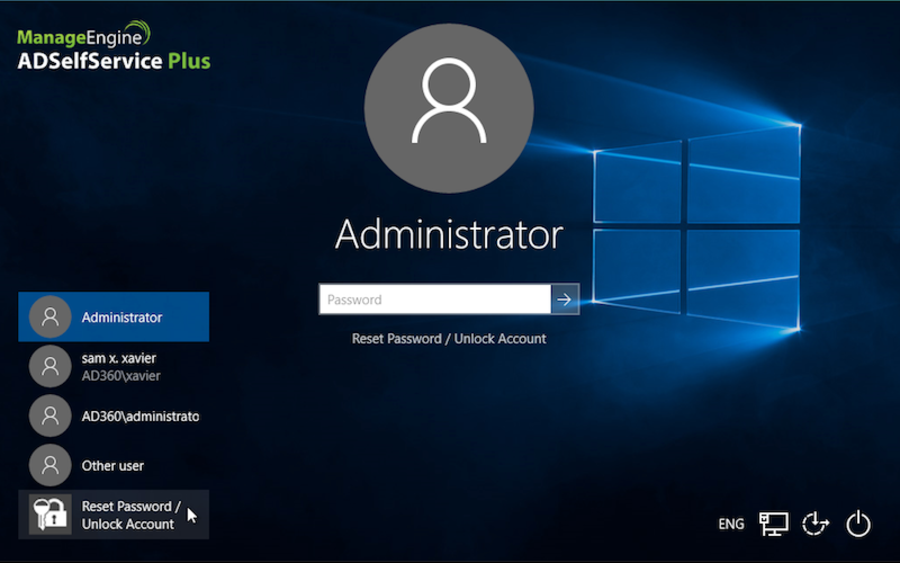Pick the Other user entry

tap(114, 465)
